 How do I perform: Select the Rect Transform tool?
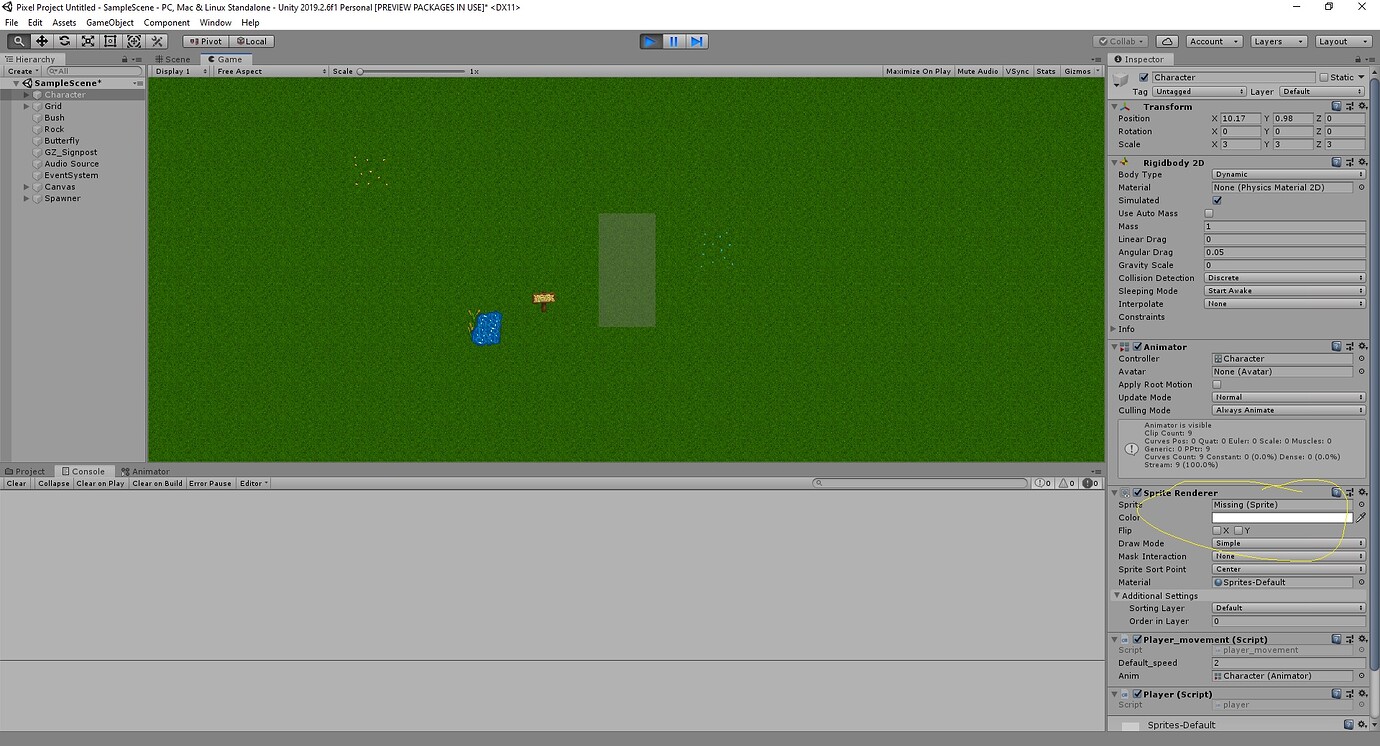pyautogui.click(x=111, y=41)
